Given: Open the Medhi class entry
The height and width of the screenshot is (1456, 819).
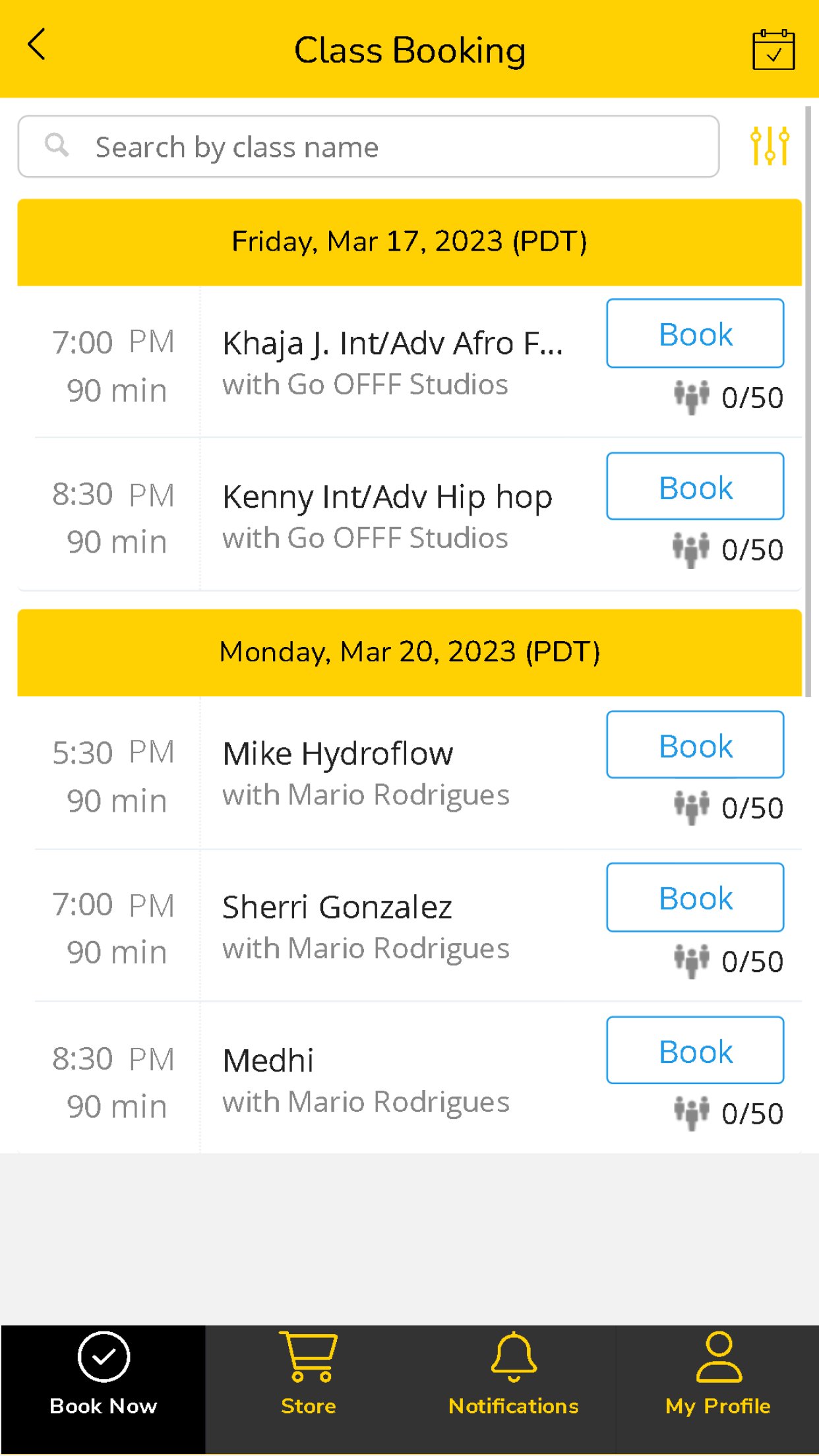Looking at the screenshot, I should pos(268,1061).
